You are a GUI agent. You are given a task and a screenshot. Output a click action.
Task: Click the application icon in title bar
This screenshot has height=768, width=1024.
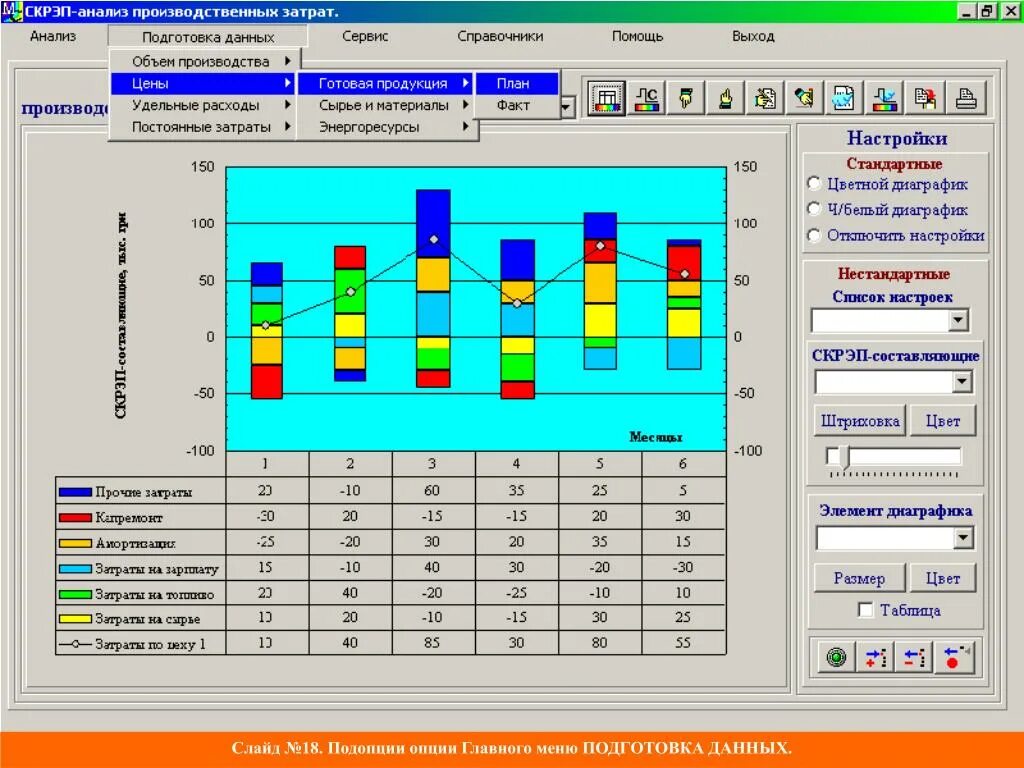(12, 11)
